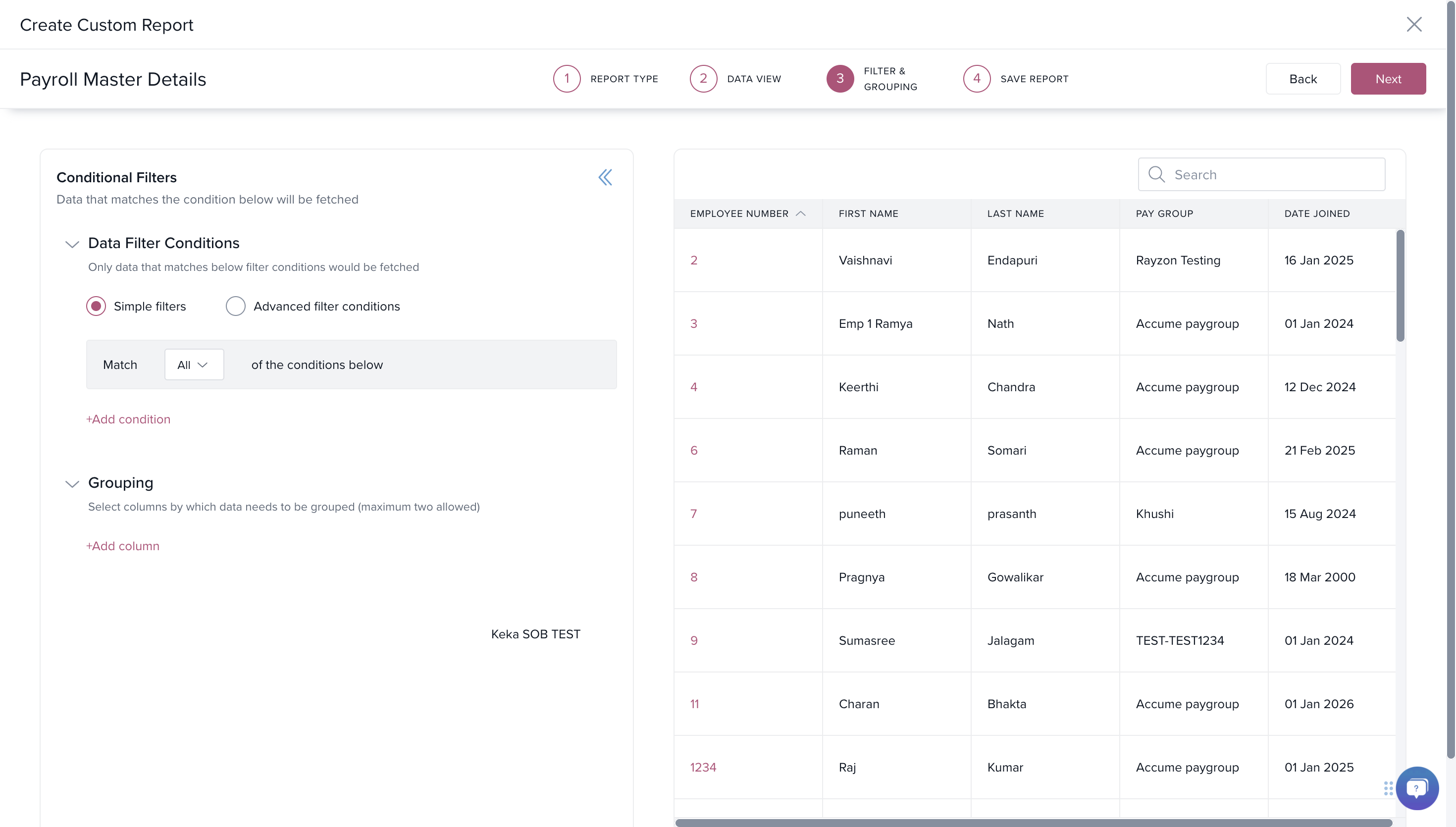This screenshot has height=827, width=1456.
Task: Click the Employee Number sort arrow
Action: pyautogui.click(x=801, y=213)
